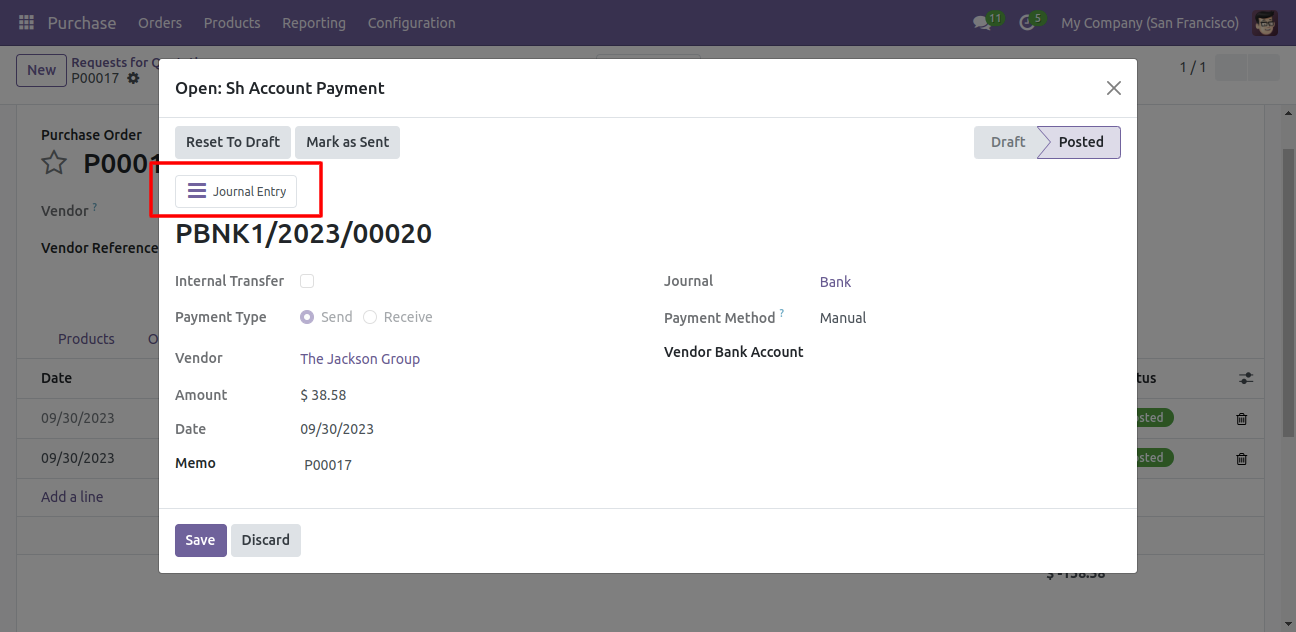Click the Payment Method help question mark
The height and width of the screenshot is (632, 1296).
782,313
